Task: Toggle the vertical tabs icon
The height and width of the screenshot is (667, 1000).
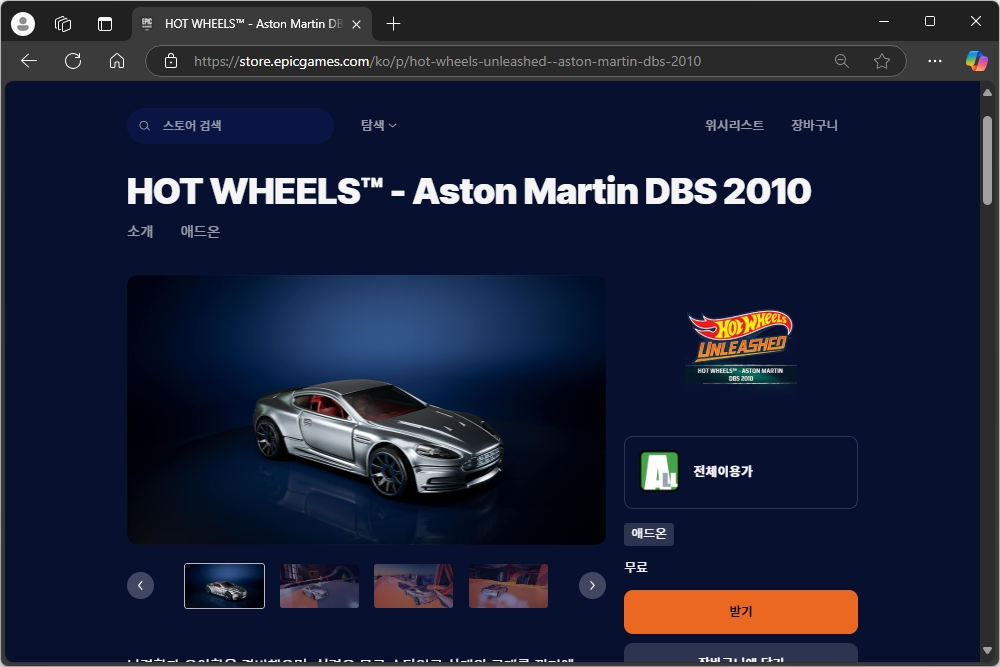Action: click(x=105, y=24)
